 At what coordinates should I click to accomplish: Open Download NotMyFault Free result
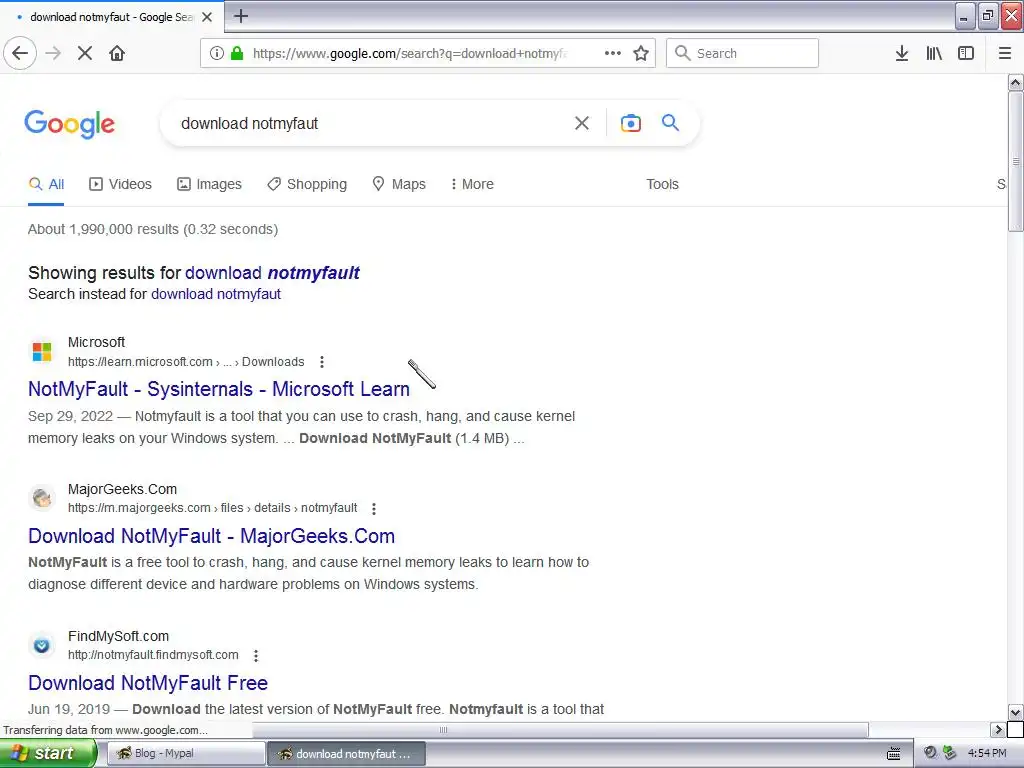pos(148,683)
